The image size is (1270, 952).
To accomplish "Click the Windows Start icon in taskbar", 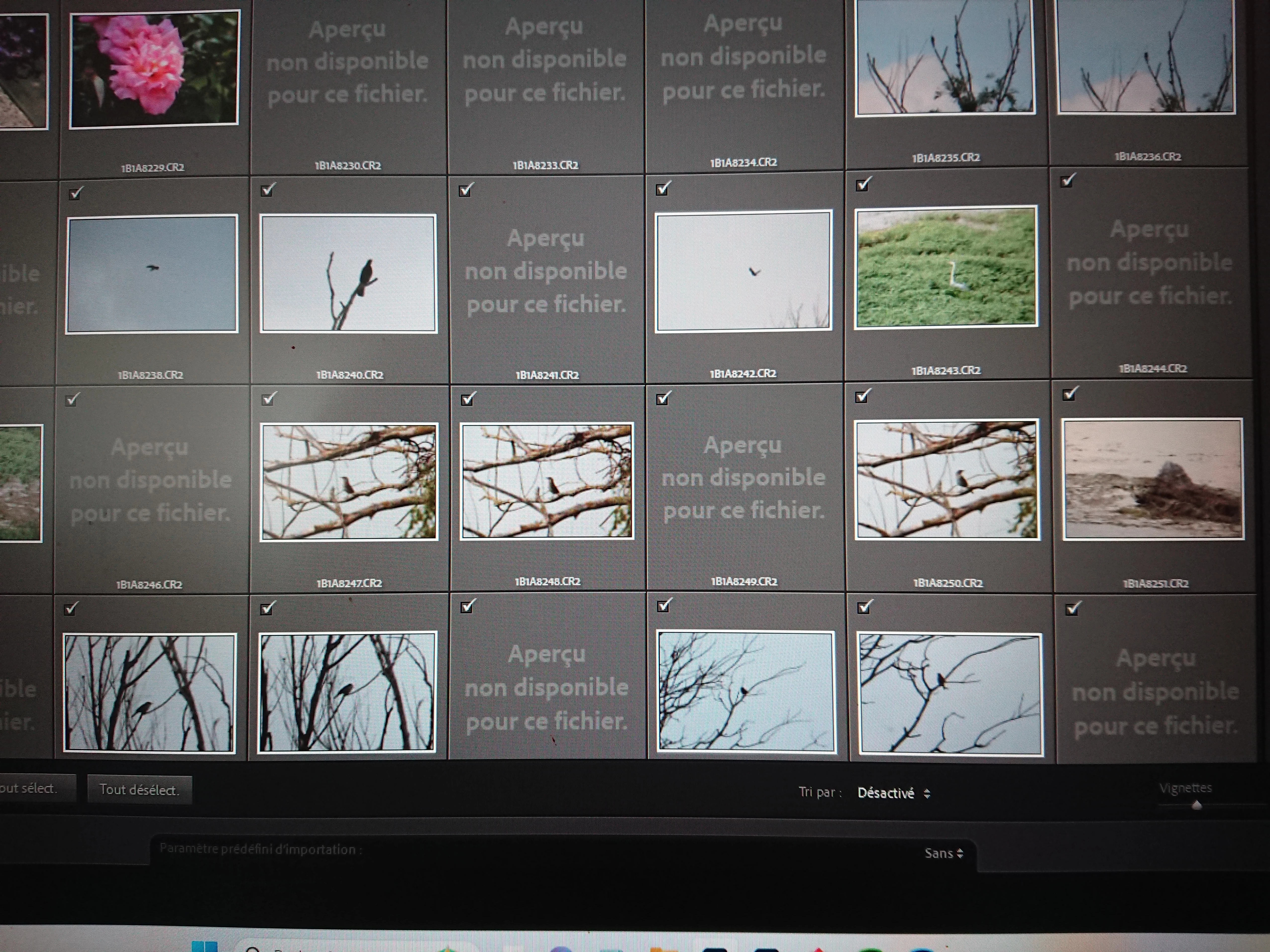I will pos(204,946).
